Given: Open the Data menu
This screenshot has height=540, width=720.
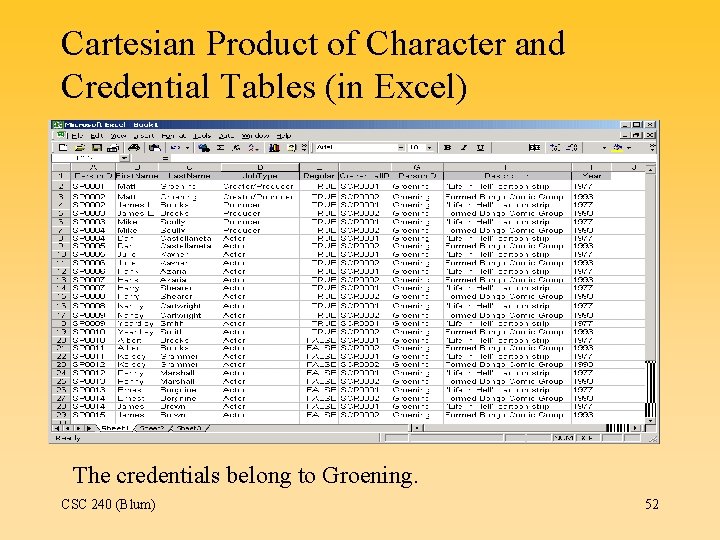Looking at the screenshot, I should 226,136.
